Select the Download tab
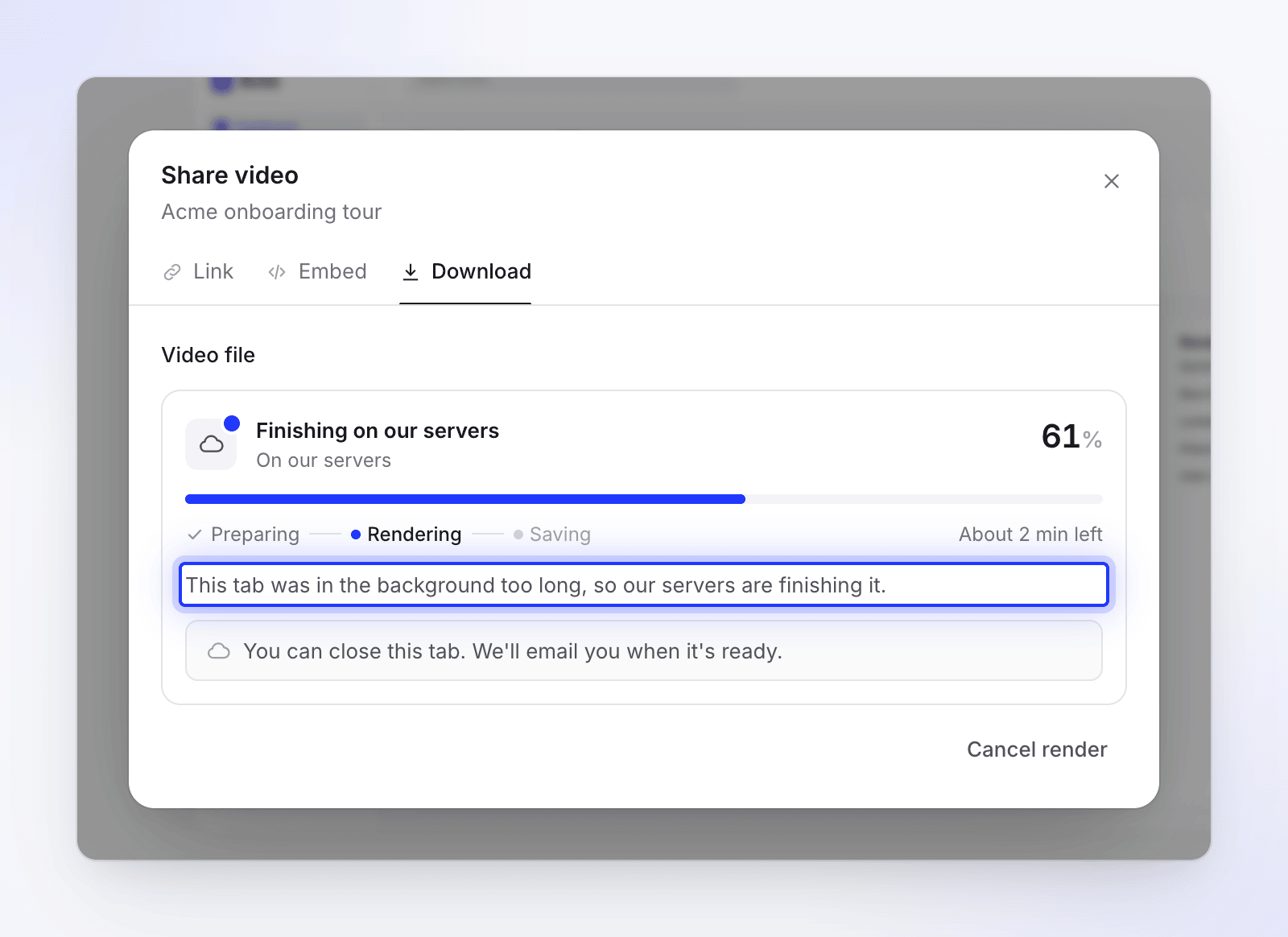 (x=466, y=272)
